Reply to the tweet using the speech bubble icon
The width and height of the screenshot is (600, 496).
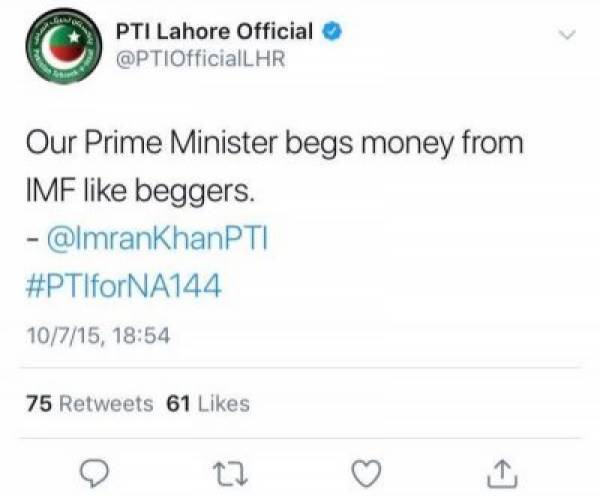[94, 473]
